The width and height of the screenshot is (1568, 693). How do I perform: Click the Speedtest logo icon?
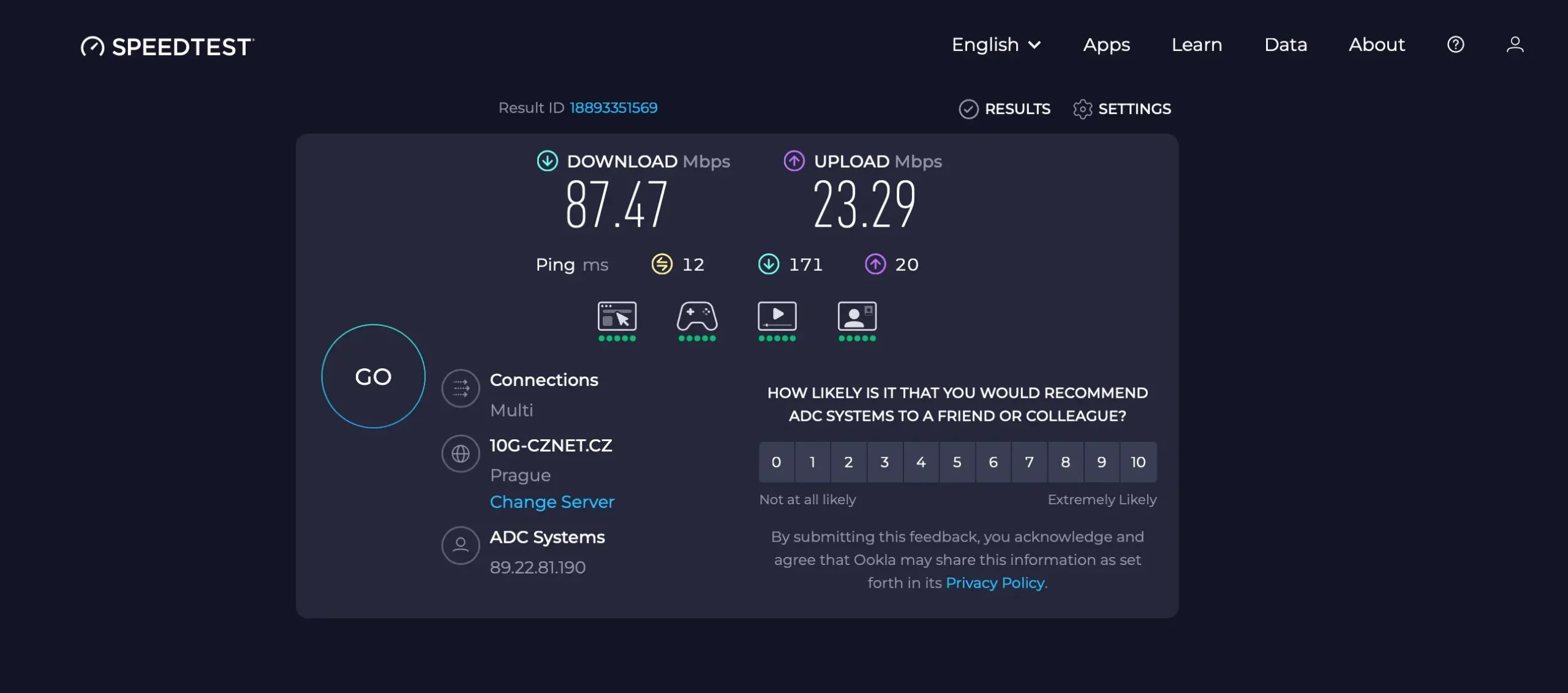(x=93, y=45)
